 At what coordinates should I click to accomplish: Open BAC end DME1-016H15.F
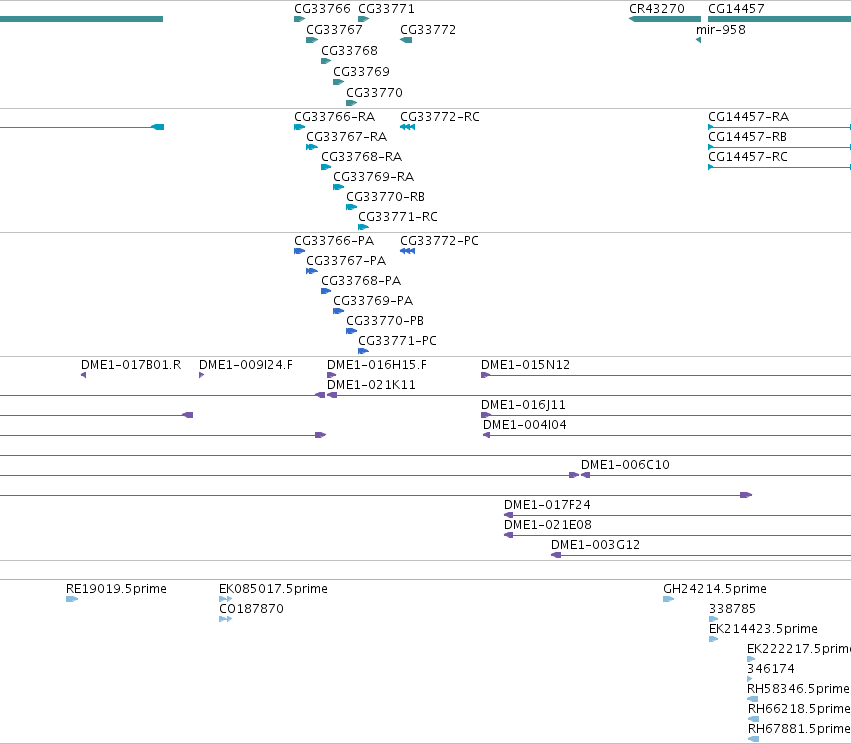pos(377,365)
